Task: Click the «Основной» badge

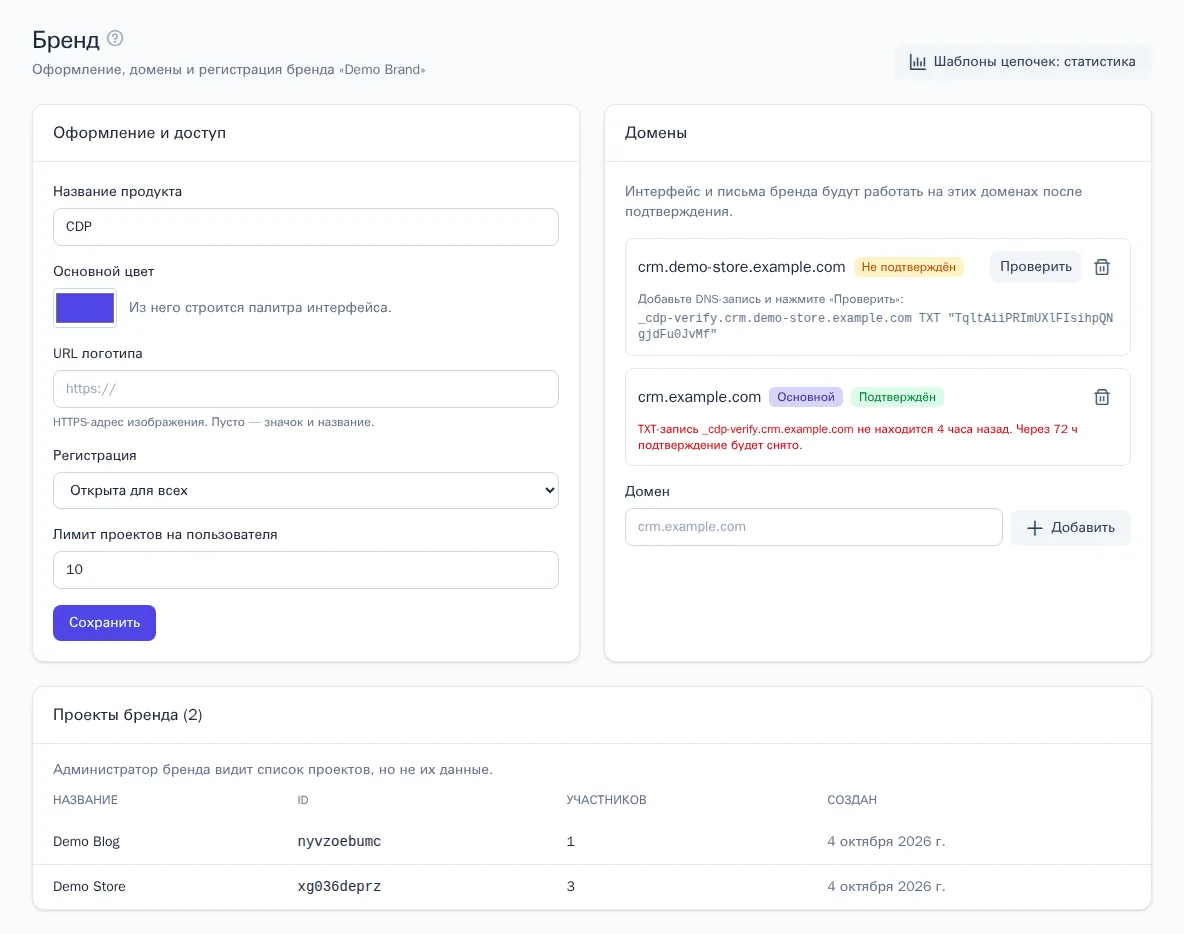Action: (806, 397)
